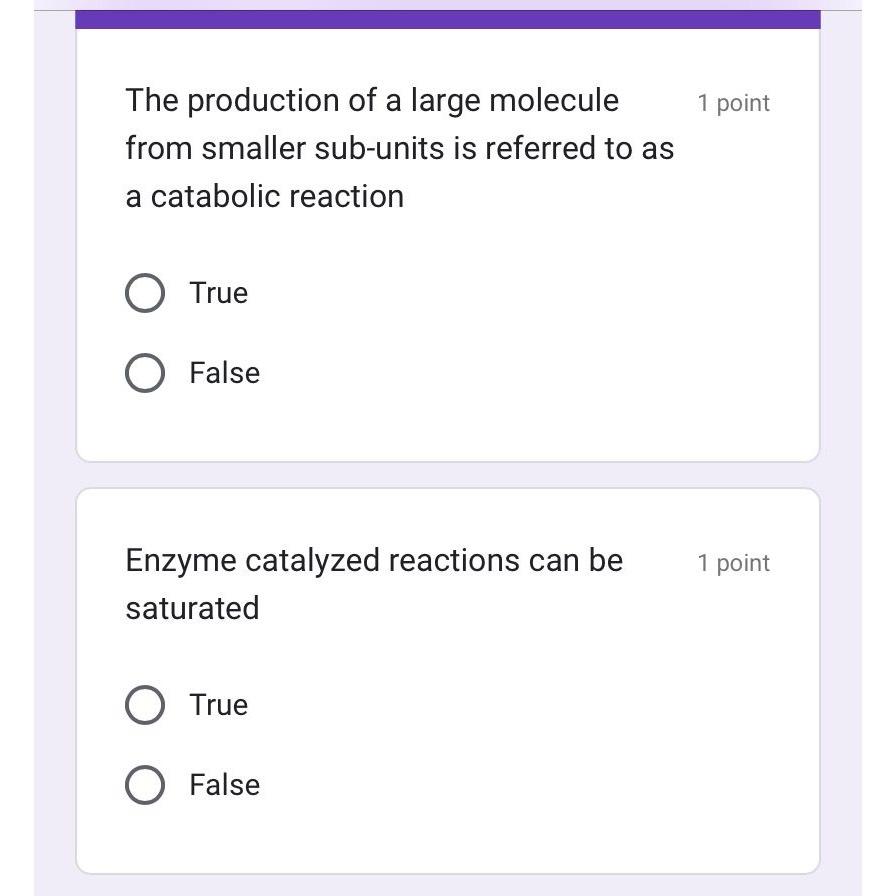Click the 'True' label under catabolic question
Viewport: 896px width, 896px height.
coord(218,293)
